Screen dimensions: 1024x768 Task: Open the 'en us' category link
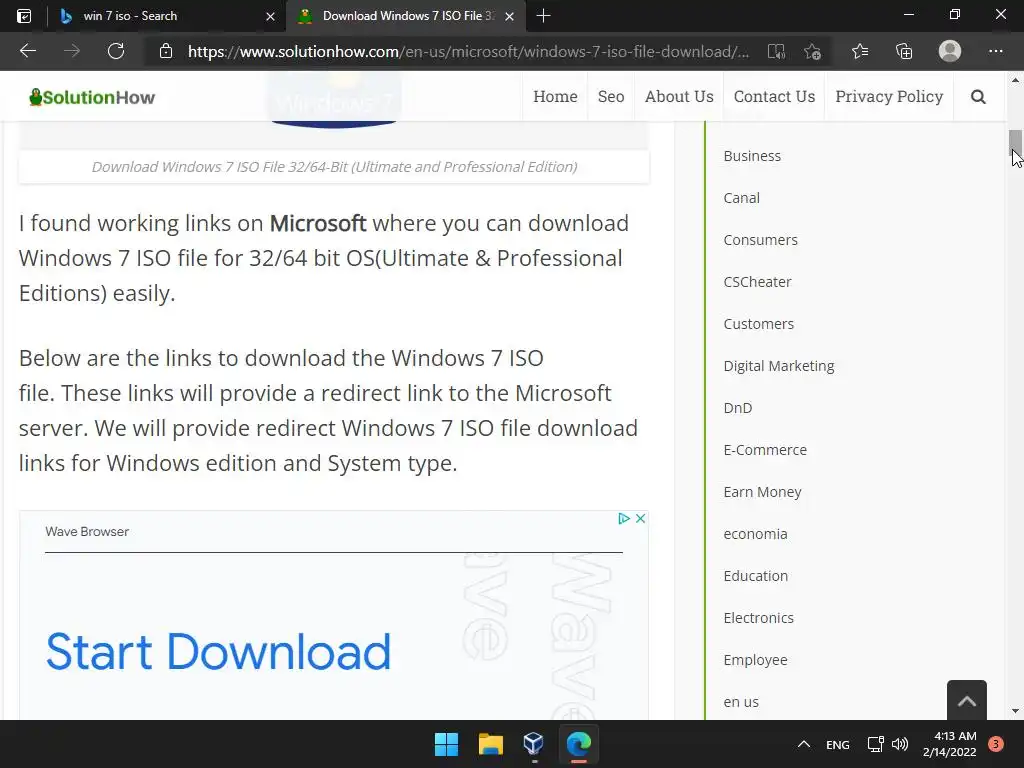click(x=741, y=702)
